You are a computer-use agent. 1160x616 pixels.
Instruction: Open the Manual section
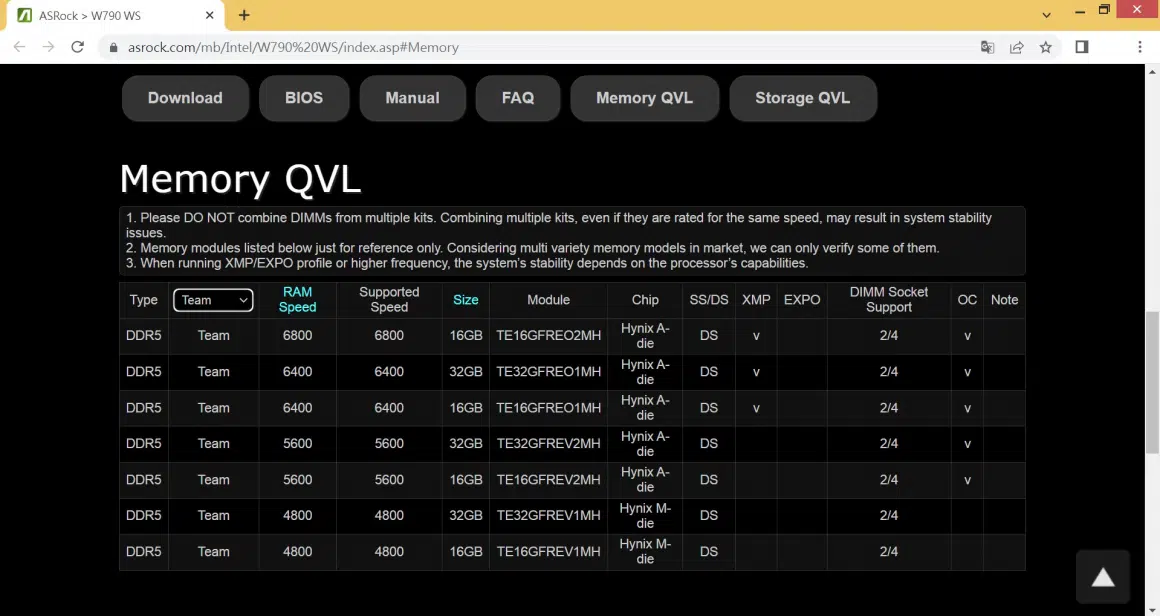click(x=412, y=98)
